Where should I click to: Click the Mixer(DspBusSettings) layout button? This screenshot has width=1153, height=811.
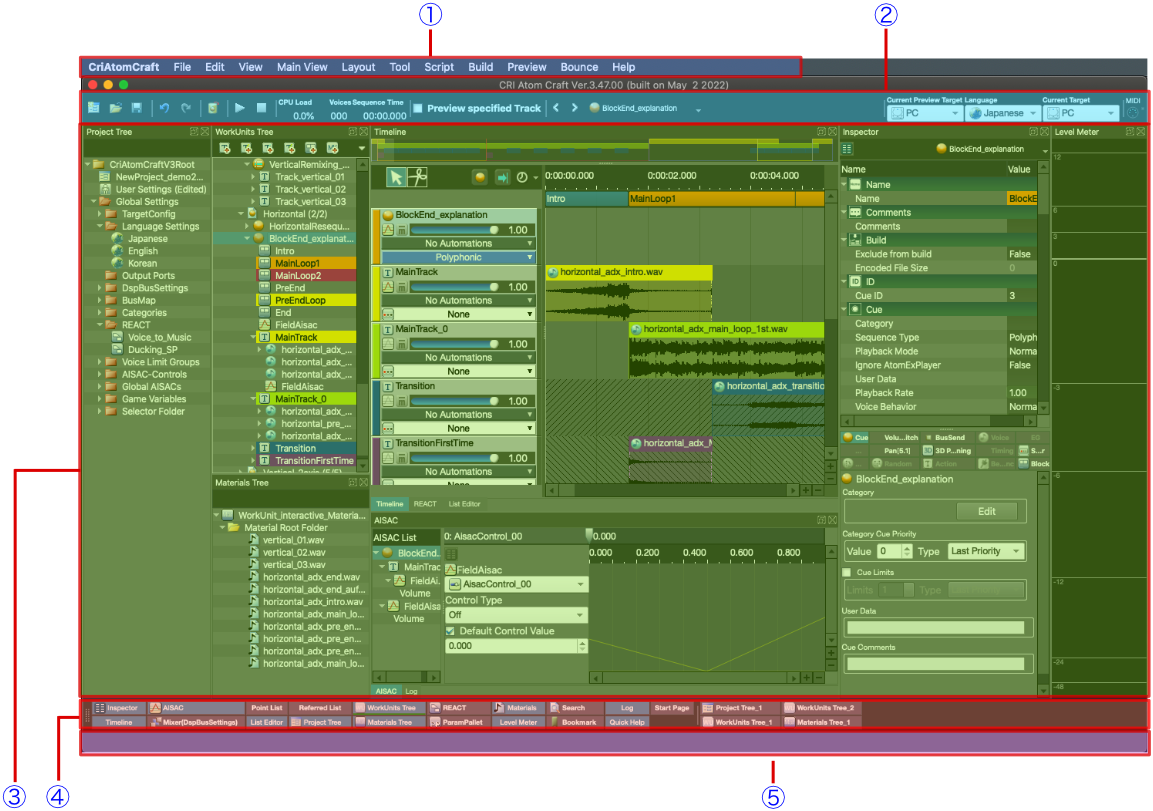click(195, 722)
